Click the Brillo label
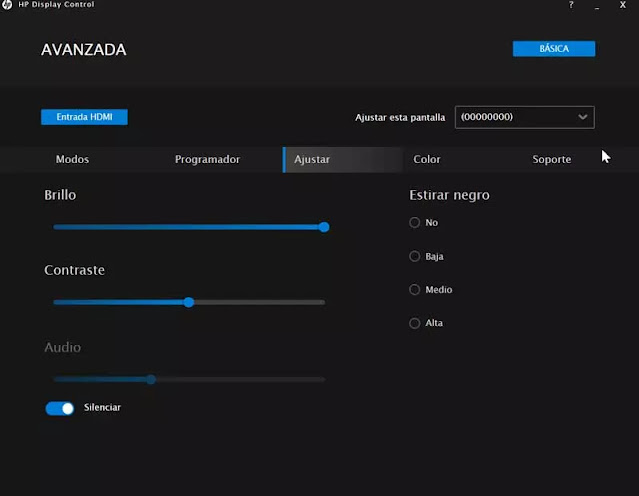639x496 pixels. [60, 195]
